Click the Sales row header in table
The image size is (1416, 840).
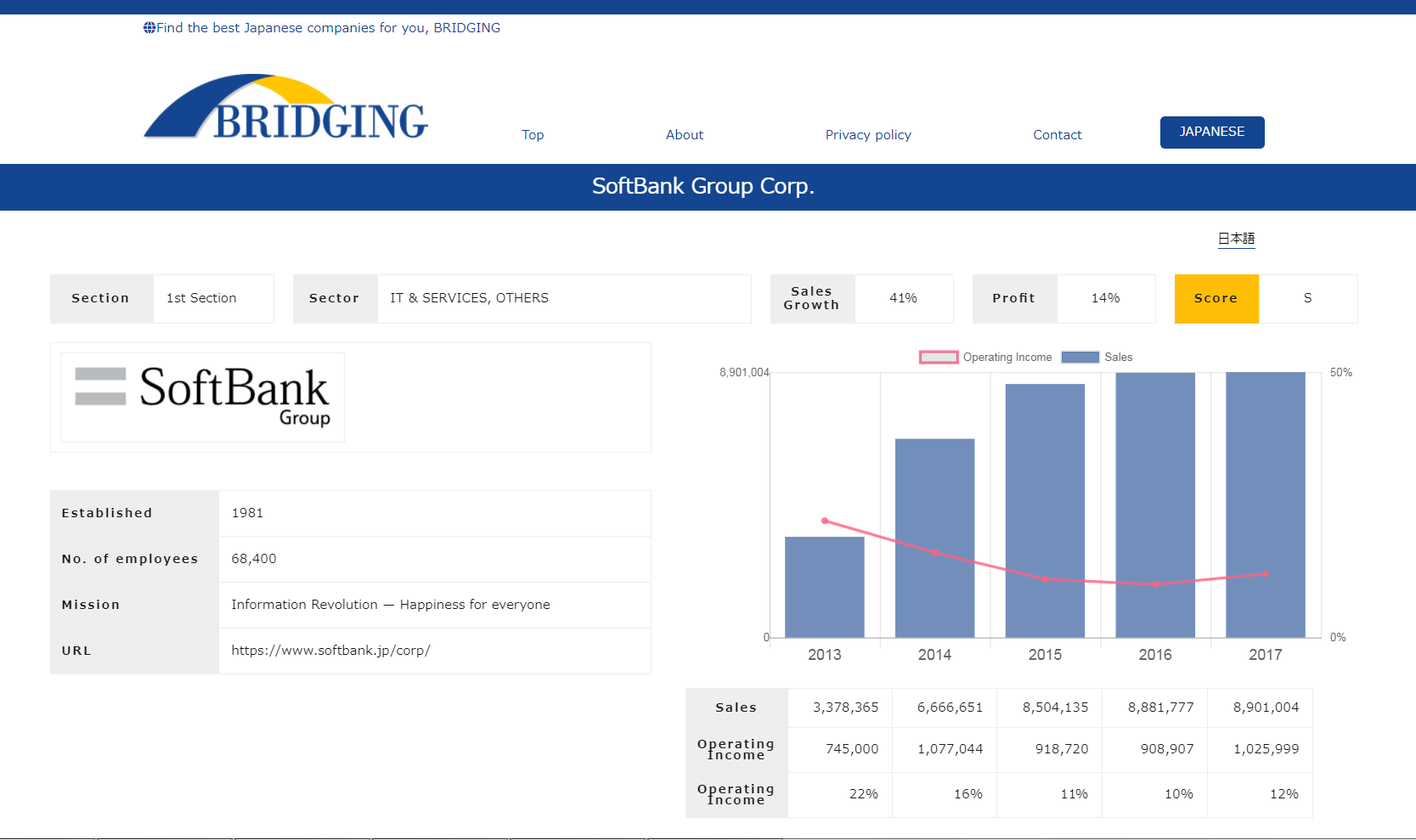736,708
